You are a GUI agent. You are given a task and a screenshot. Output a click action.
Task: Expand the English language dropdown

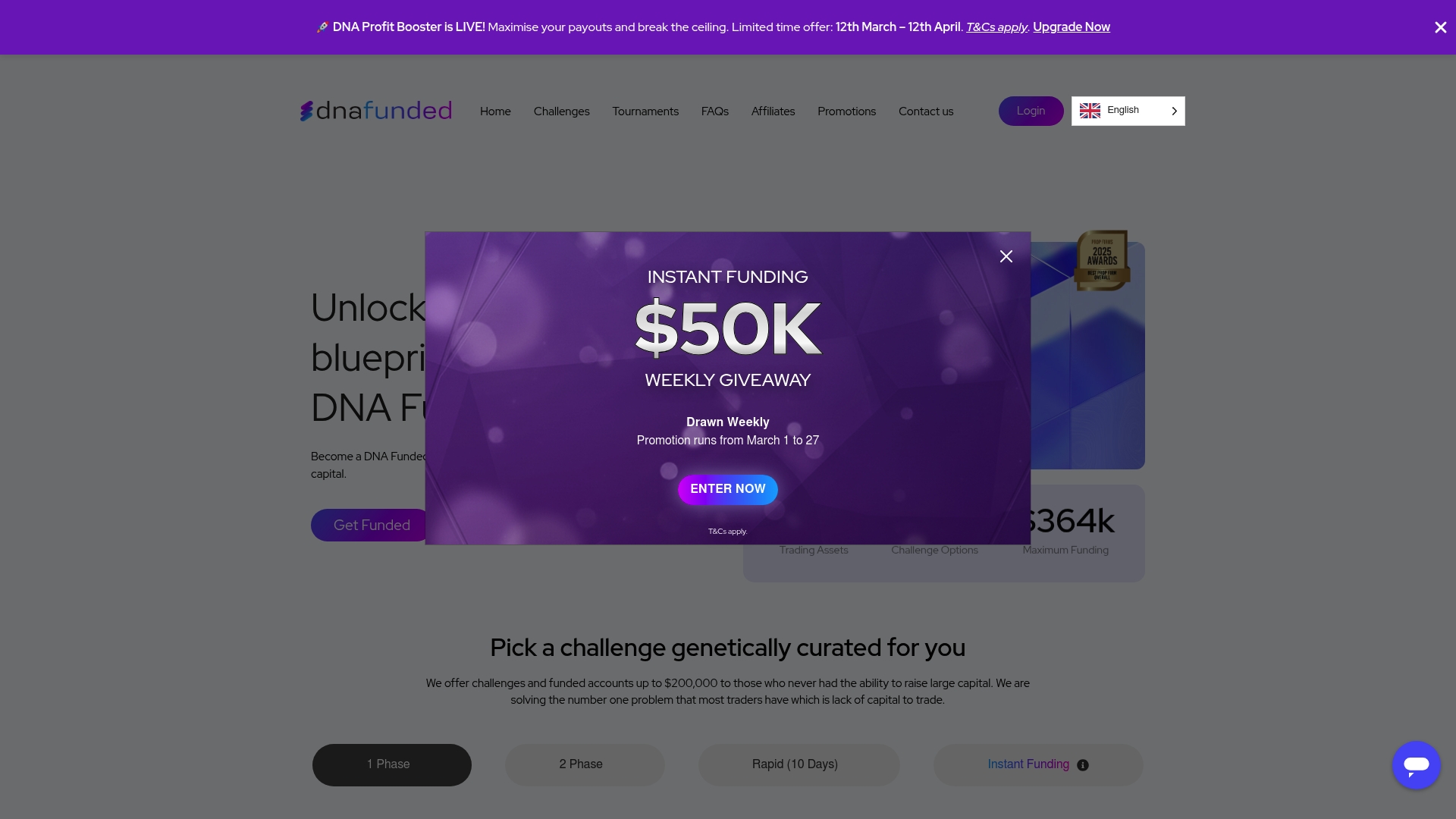(x=1172, y=111)
